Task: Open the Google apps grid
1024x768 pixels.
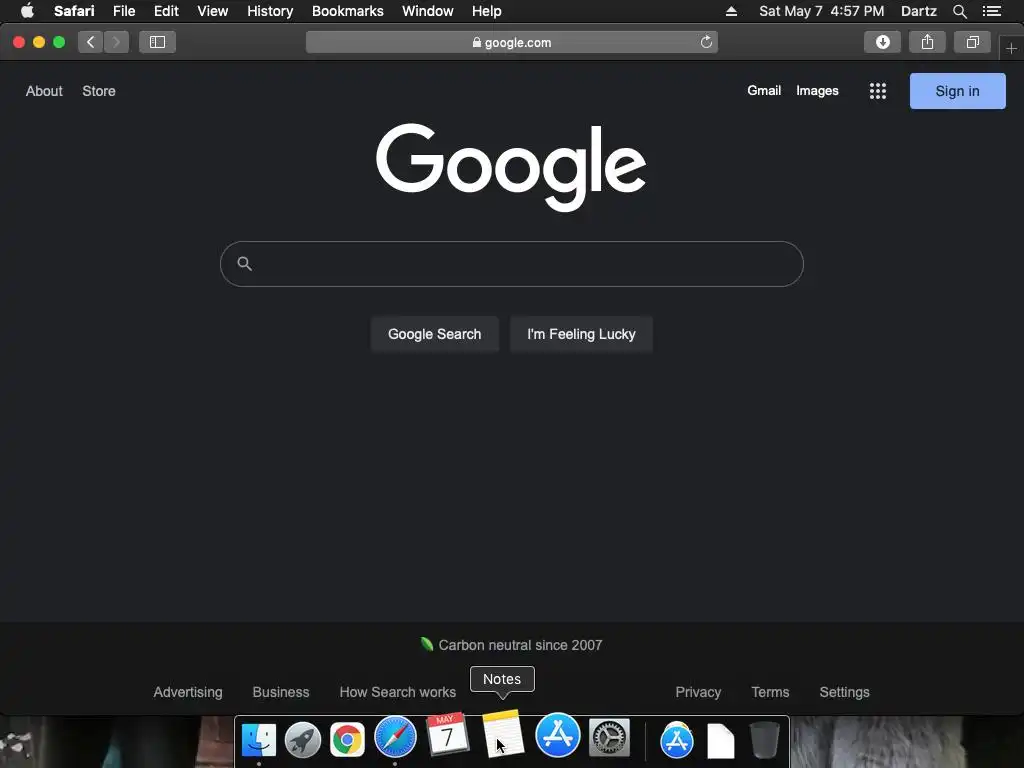Action: pyautogui.click(x=878, y=91)
